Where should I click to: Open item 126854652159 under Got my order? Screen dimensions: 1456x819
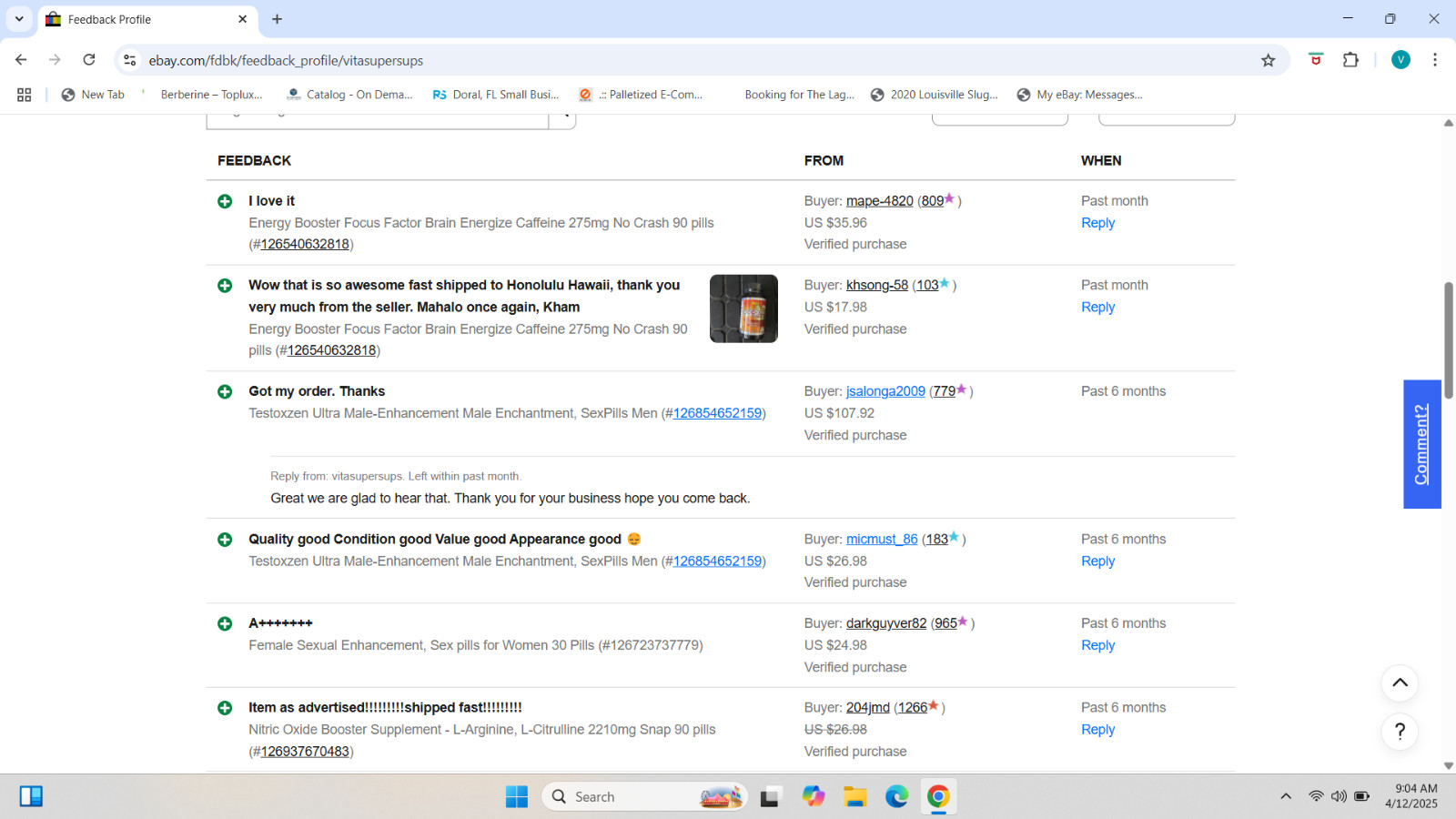(717, 413)
